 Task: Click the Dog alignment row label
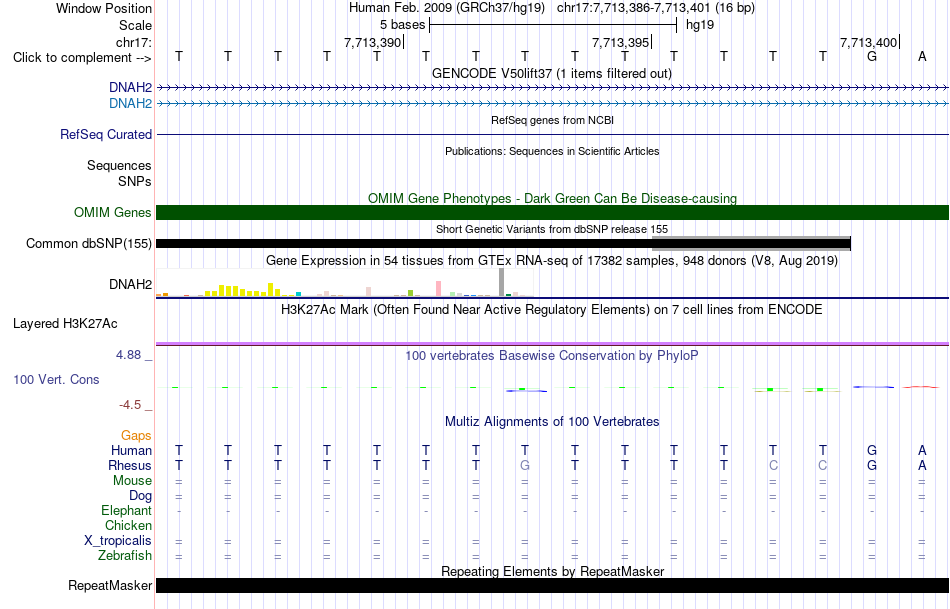pyautogui.click(x=140, y=496)
